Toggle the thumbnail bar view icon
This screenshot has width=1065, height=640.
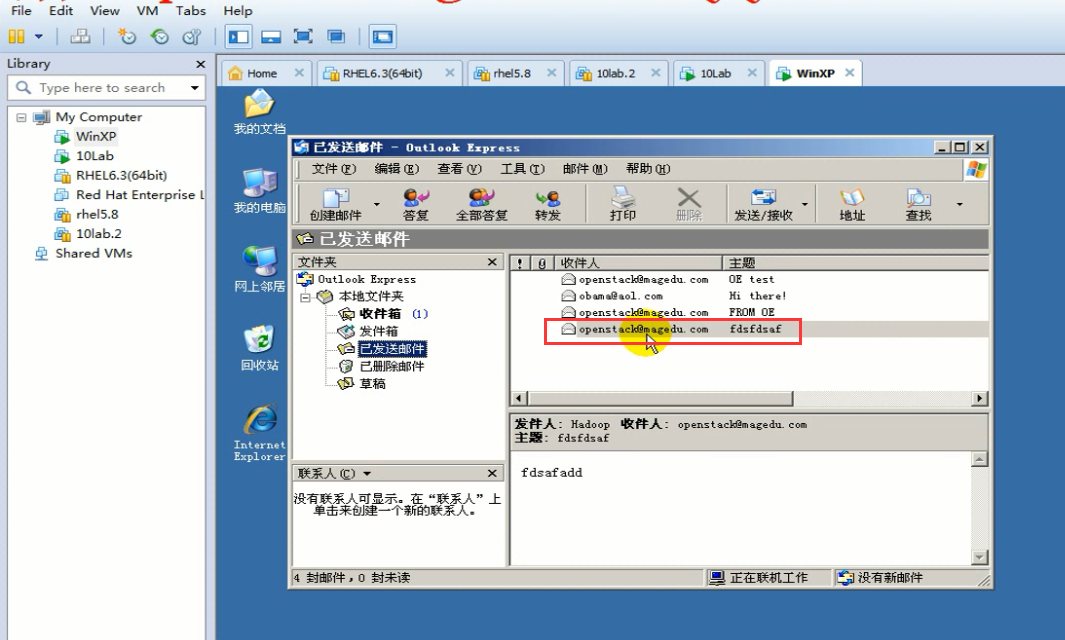(x=271, y=37)
